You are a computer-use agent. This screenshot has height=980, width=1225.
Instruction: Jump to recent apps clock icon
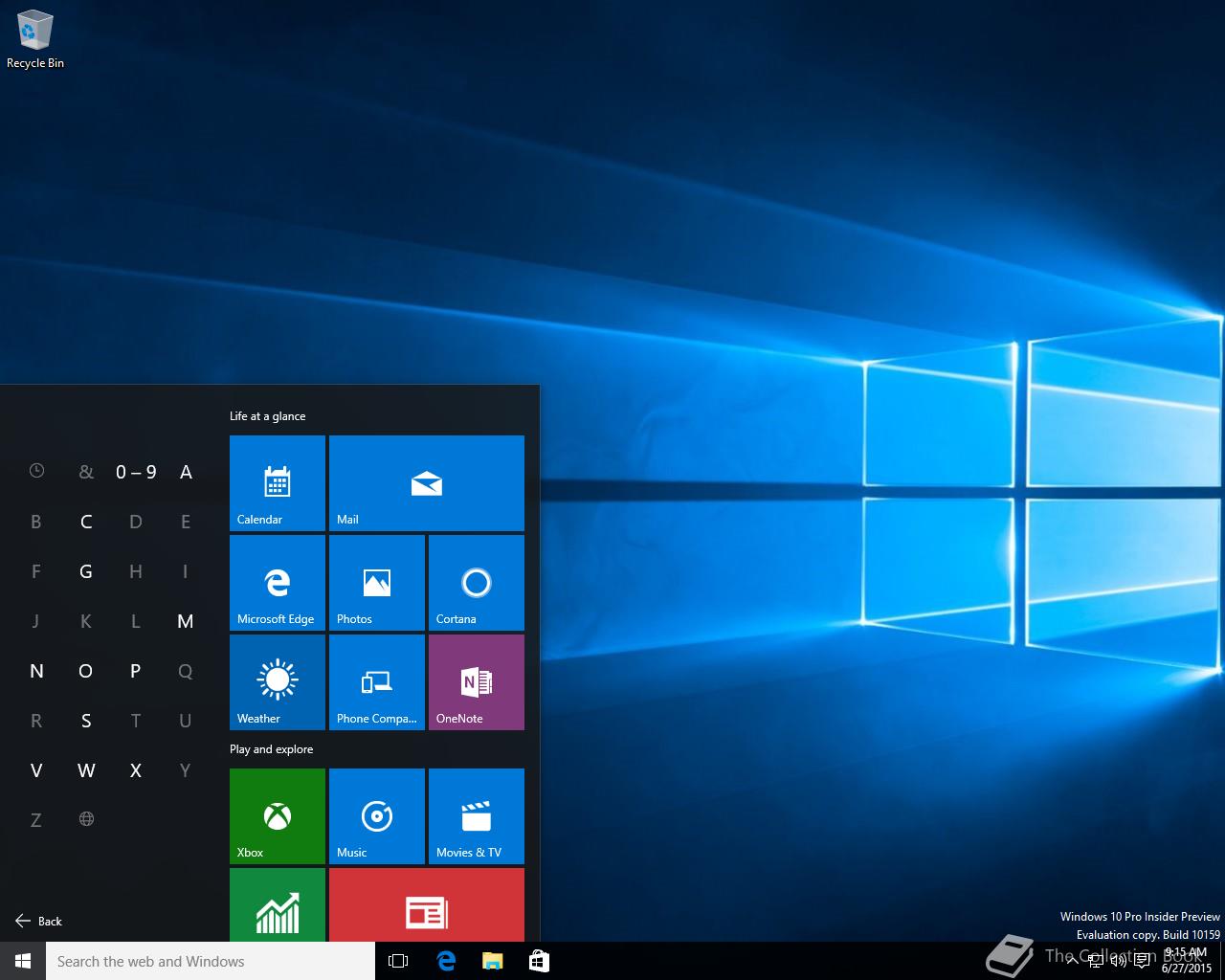point(36,471)
